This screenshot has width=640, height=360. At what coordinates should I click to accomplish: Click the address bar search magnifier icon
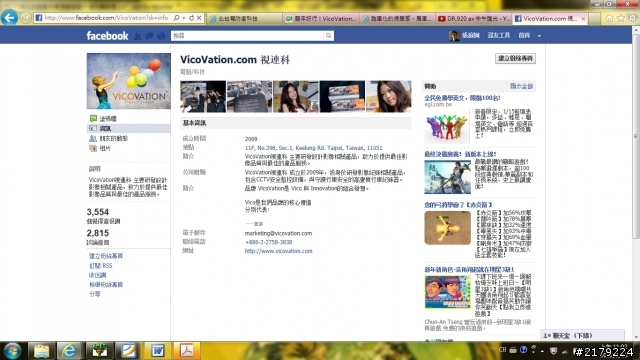176,18
